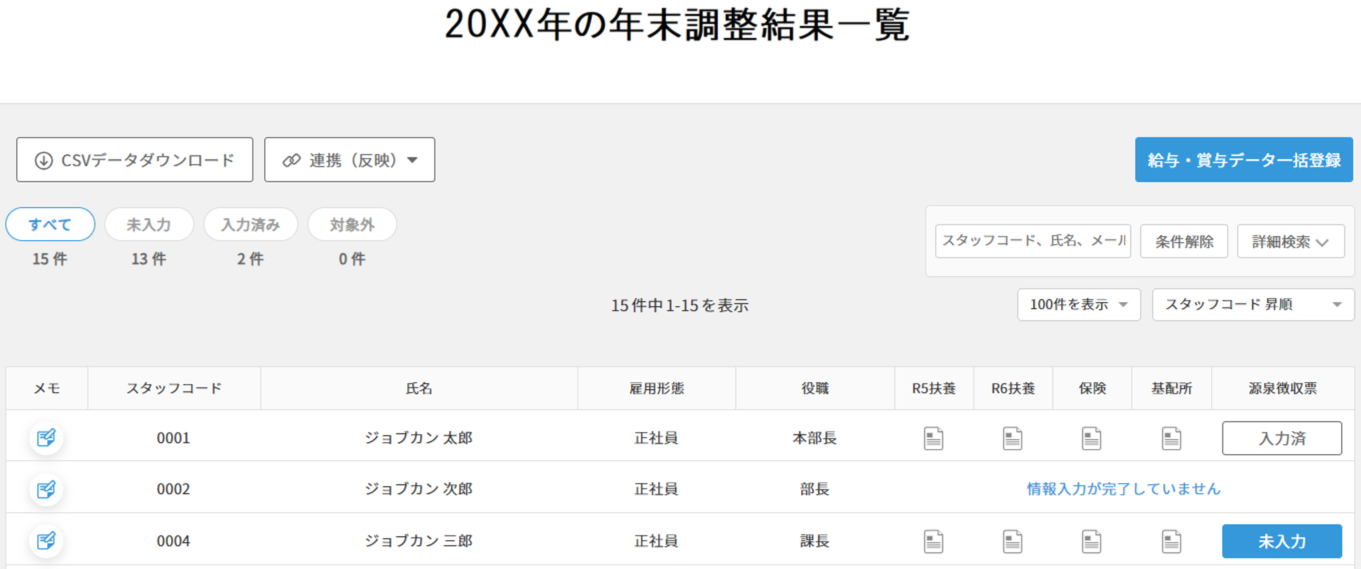Viewport: 1361px width, 569px height.
Task: Show the 対象外 filter tab
Action: 352,225
